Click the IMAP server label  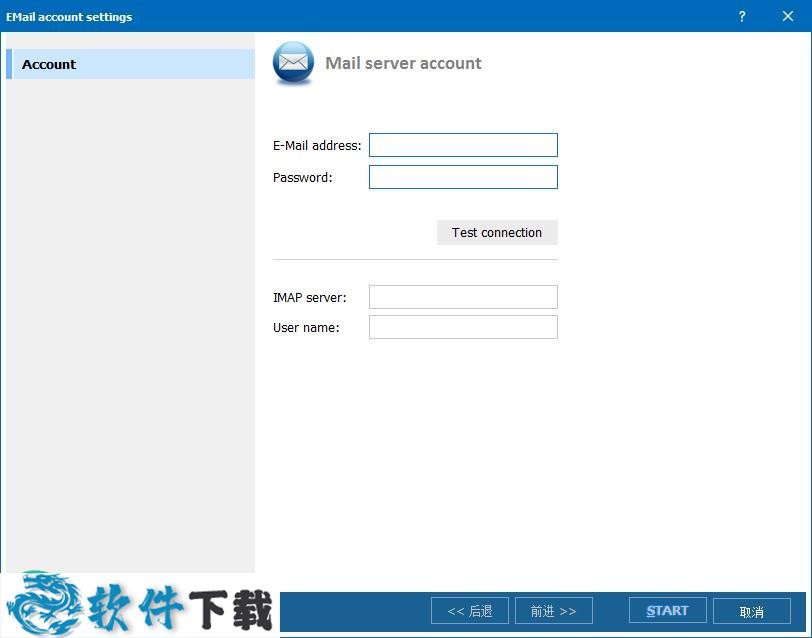pos(309,298)
